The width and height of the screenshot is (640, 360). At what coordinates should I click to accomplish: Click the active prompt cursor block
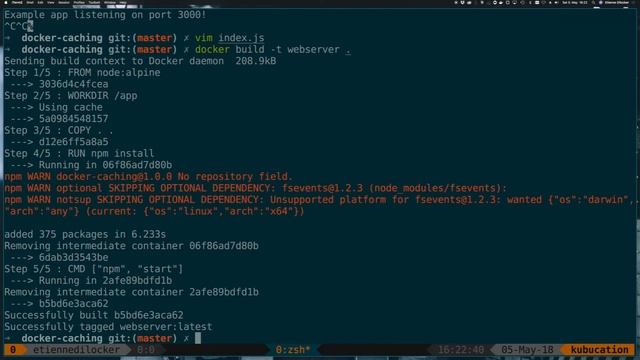pos(198,338)
